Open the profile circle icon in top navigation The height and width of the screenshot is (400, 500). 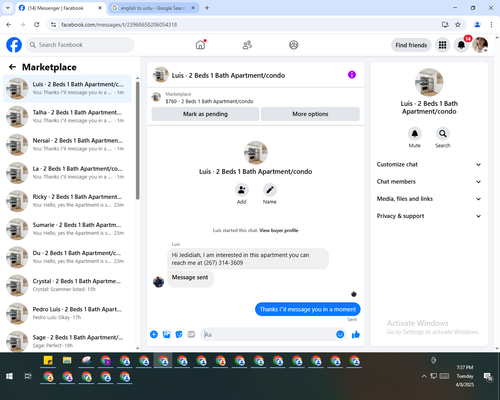[294, 45]
